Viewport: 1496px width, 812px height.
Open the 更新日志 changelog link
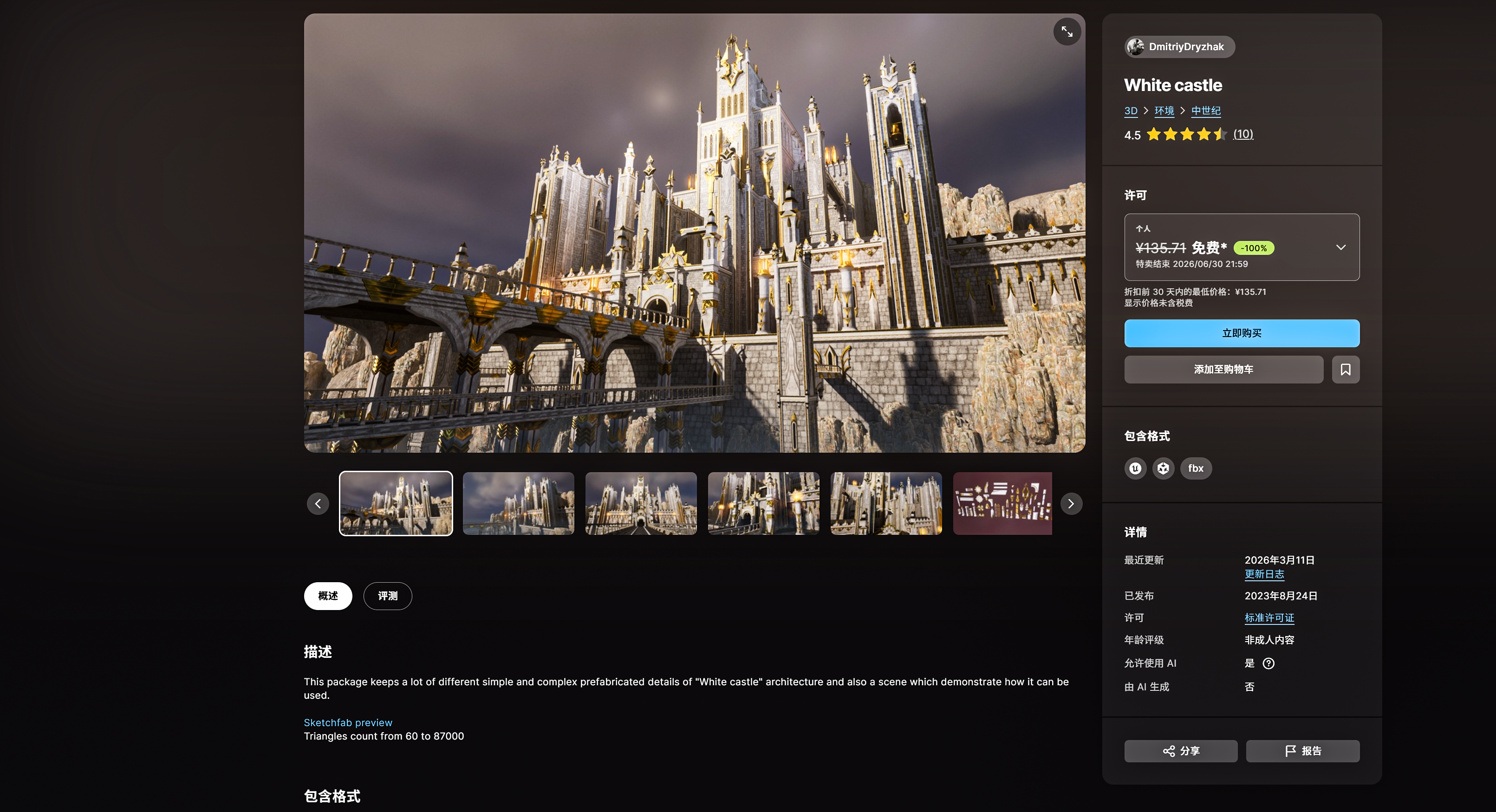(x=1264, y=574)
